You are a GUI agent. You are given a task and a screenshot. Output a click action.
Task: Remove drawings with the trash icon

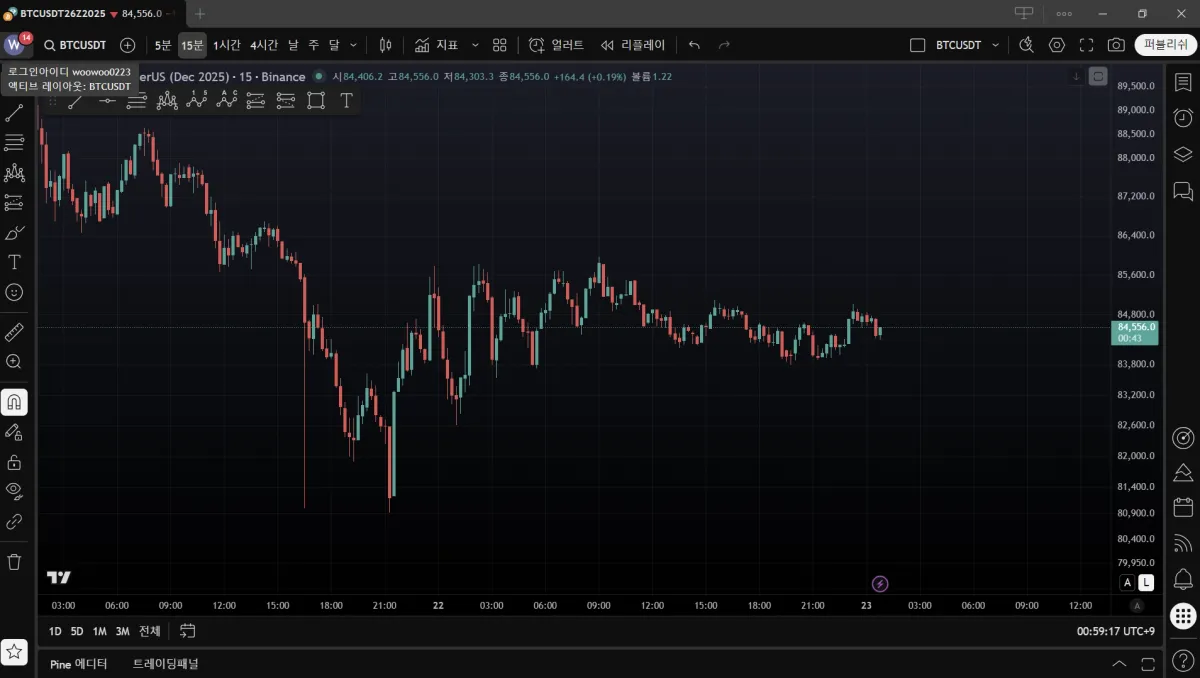coord(14,562)
